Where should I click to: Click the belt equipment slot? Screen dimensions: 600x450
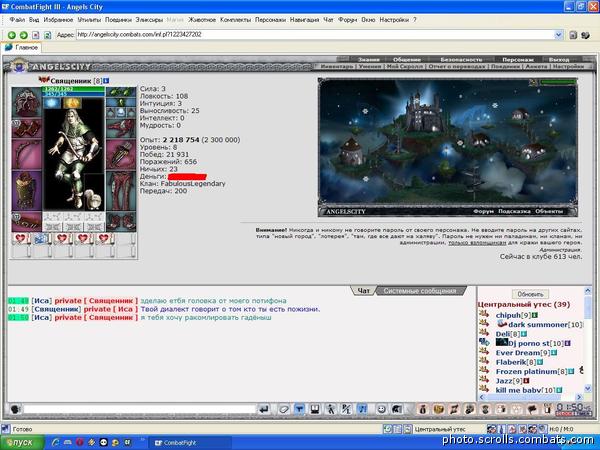point(26,222)
